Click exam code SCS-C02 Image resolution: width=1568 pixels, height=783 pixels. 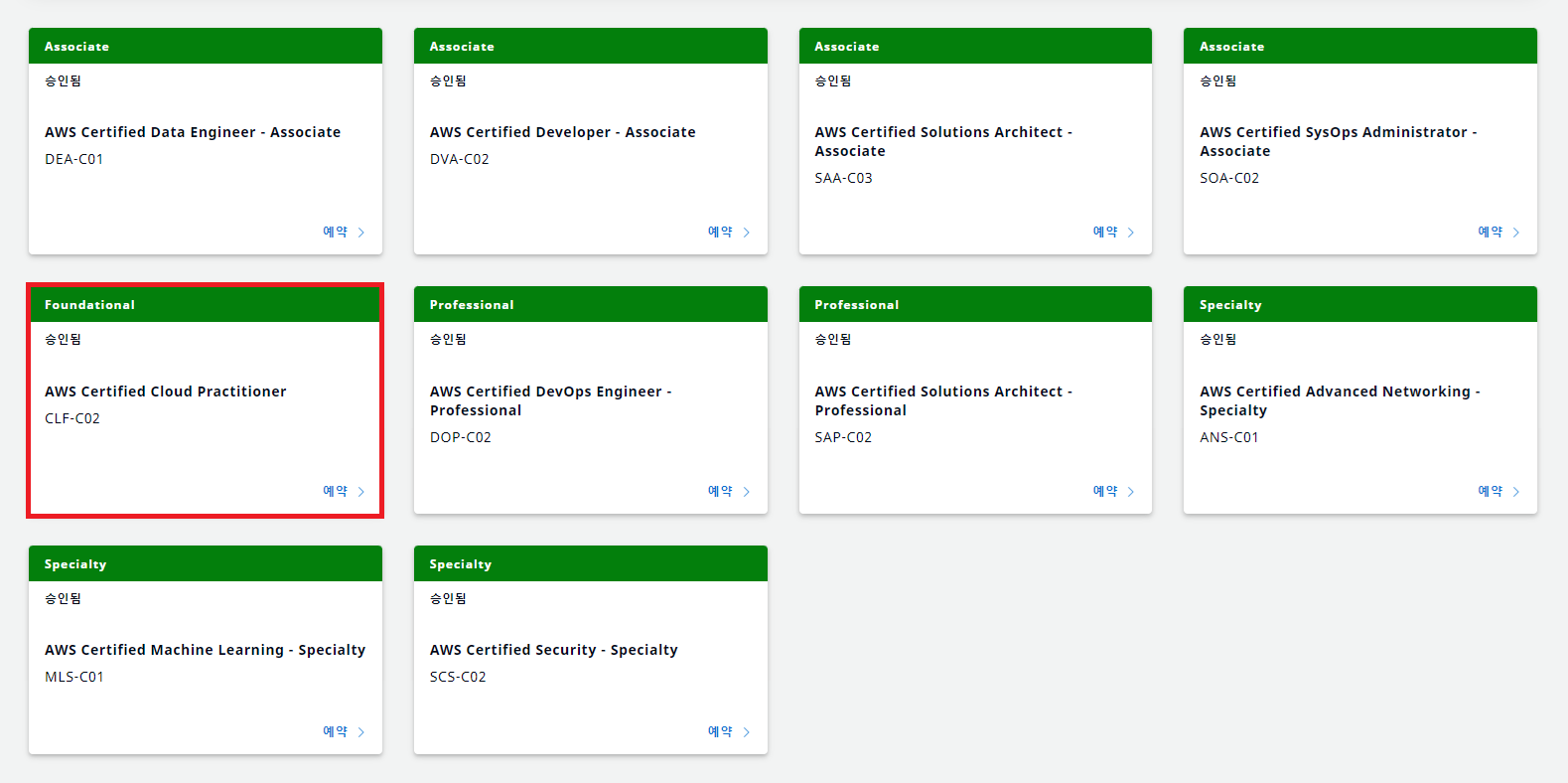pyautogui.click(x=458, y=677)
